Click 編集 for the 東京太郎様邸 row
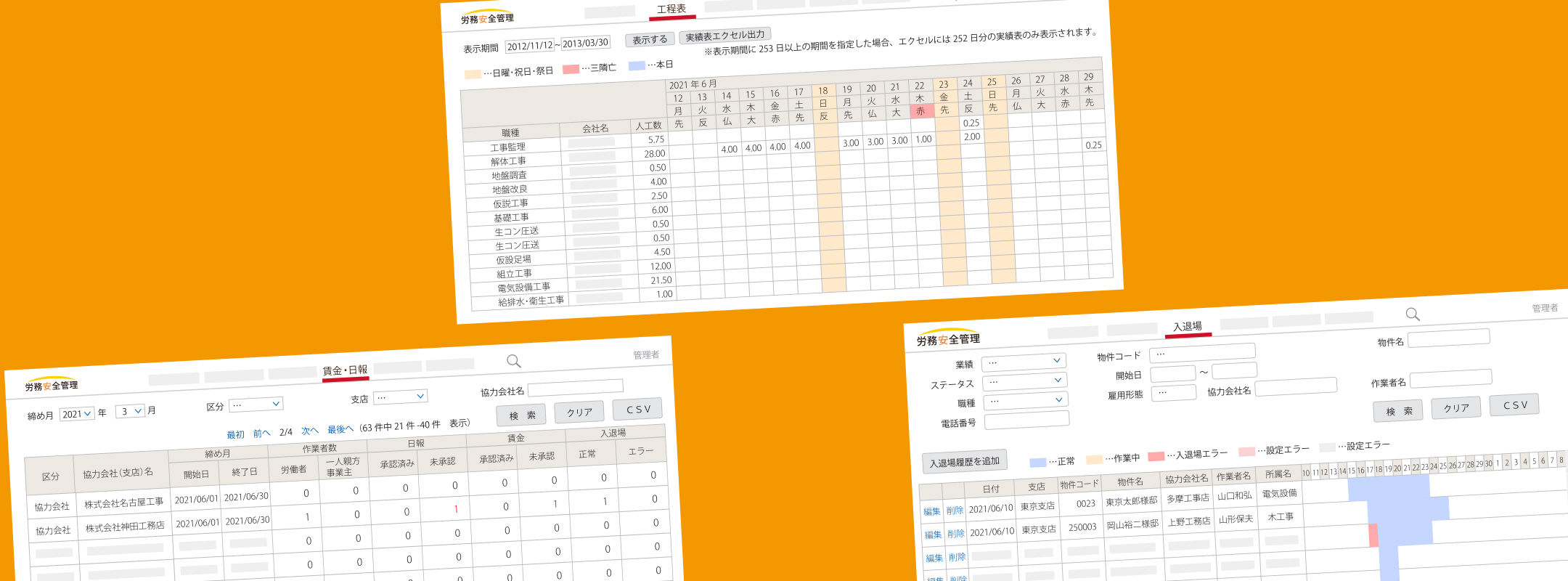 (x=931, y=511)
